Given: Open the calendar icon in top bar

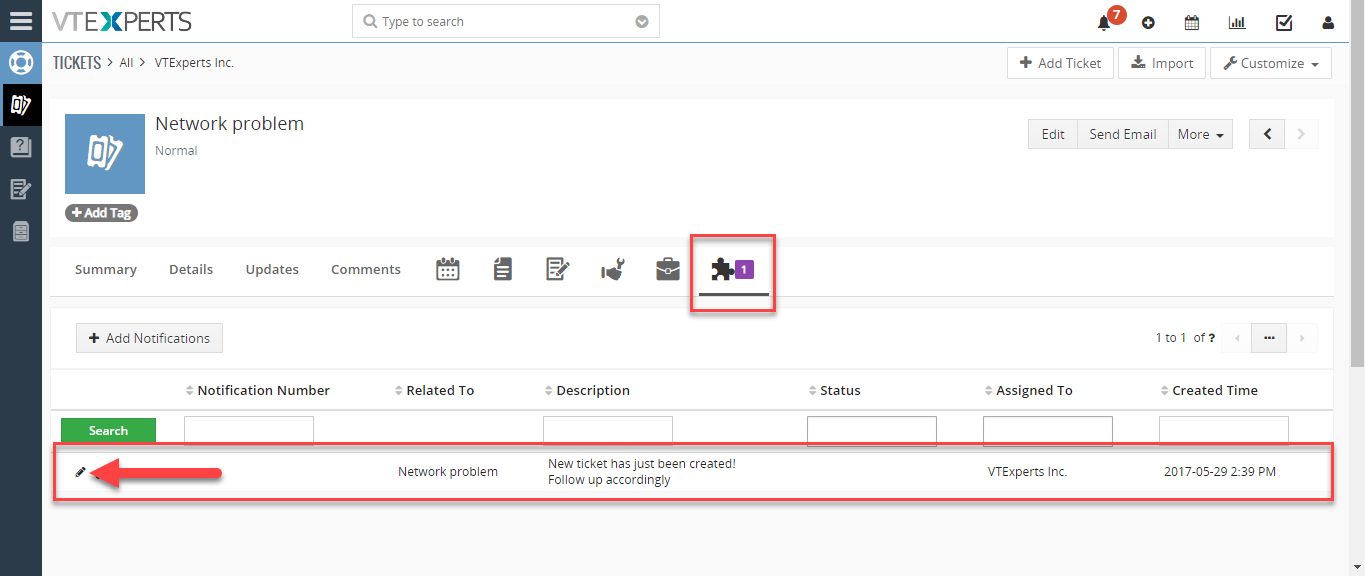Looking at the screenshot, I should [x=1192, y=23].
